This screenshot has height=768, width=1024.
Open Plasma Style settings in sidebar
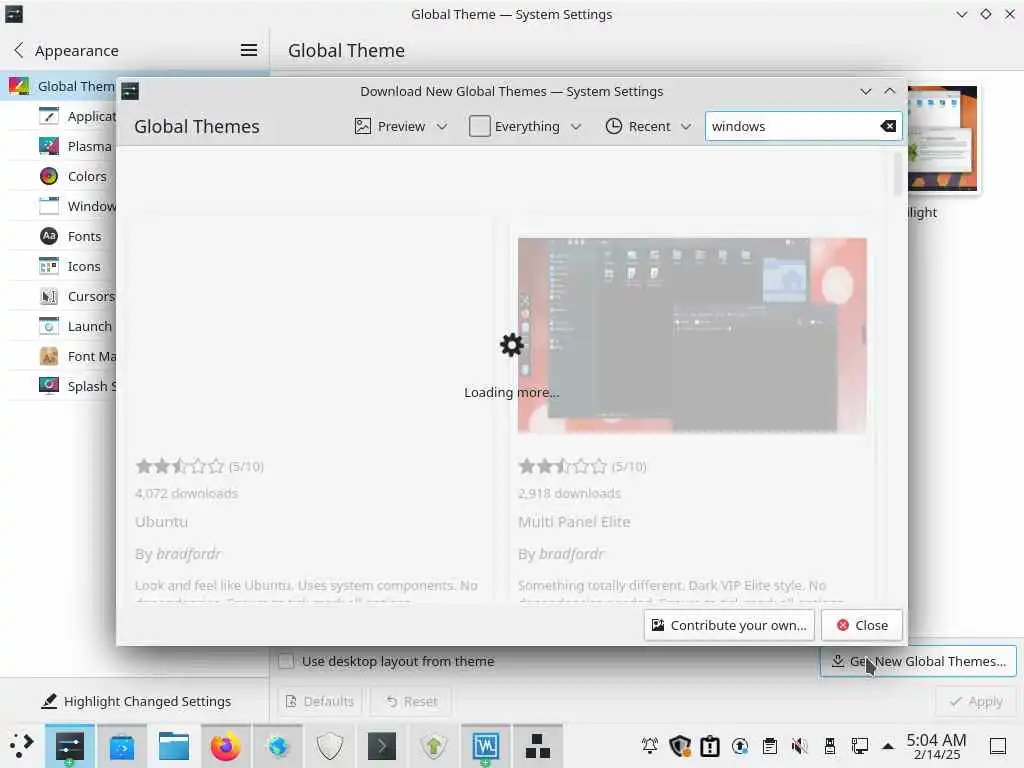pyautogui.click(x=75, y=146)
